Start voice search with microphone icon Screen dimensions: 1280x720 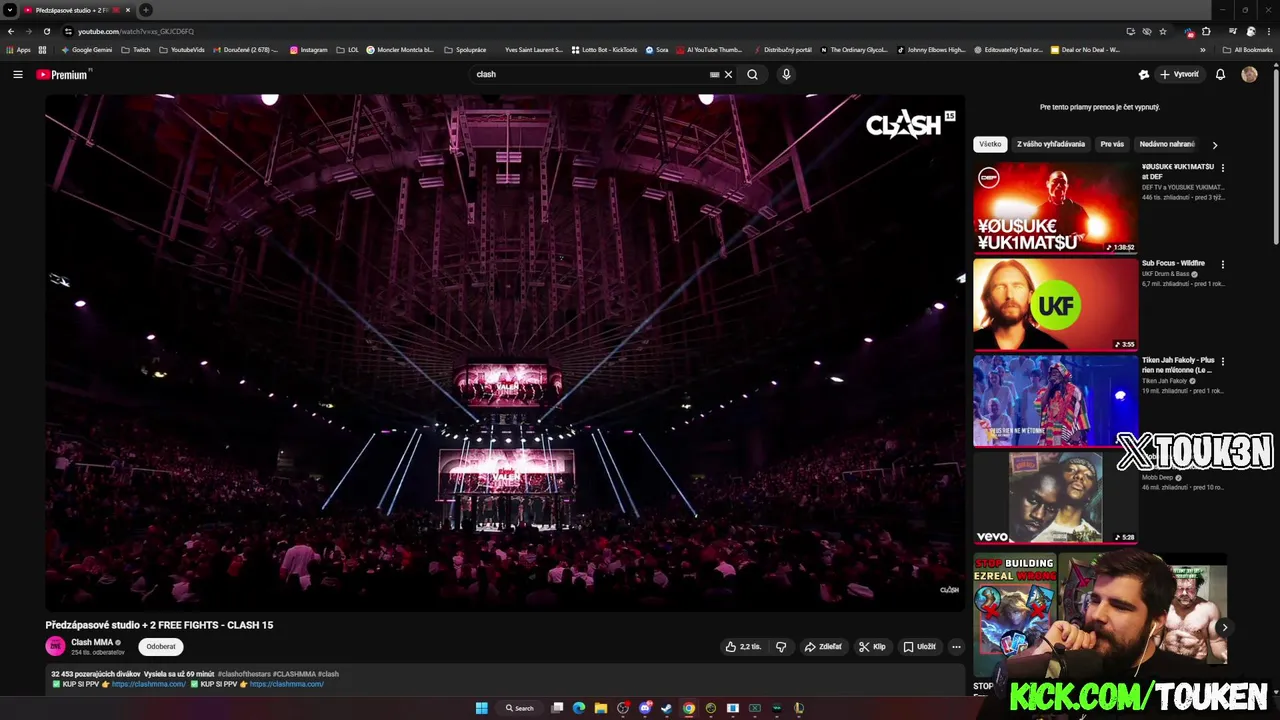pyautogui.click(x=786, y=74)
